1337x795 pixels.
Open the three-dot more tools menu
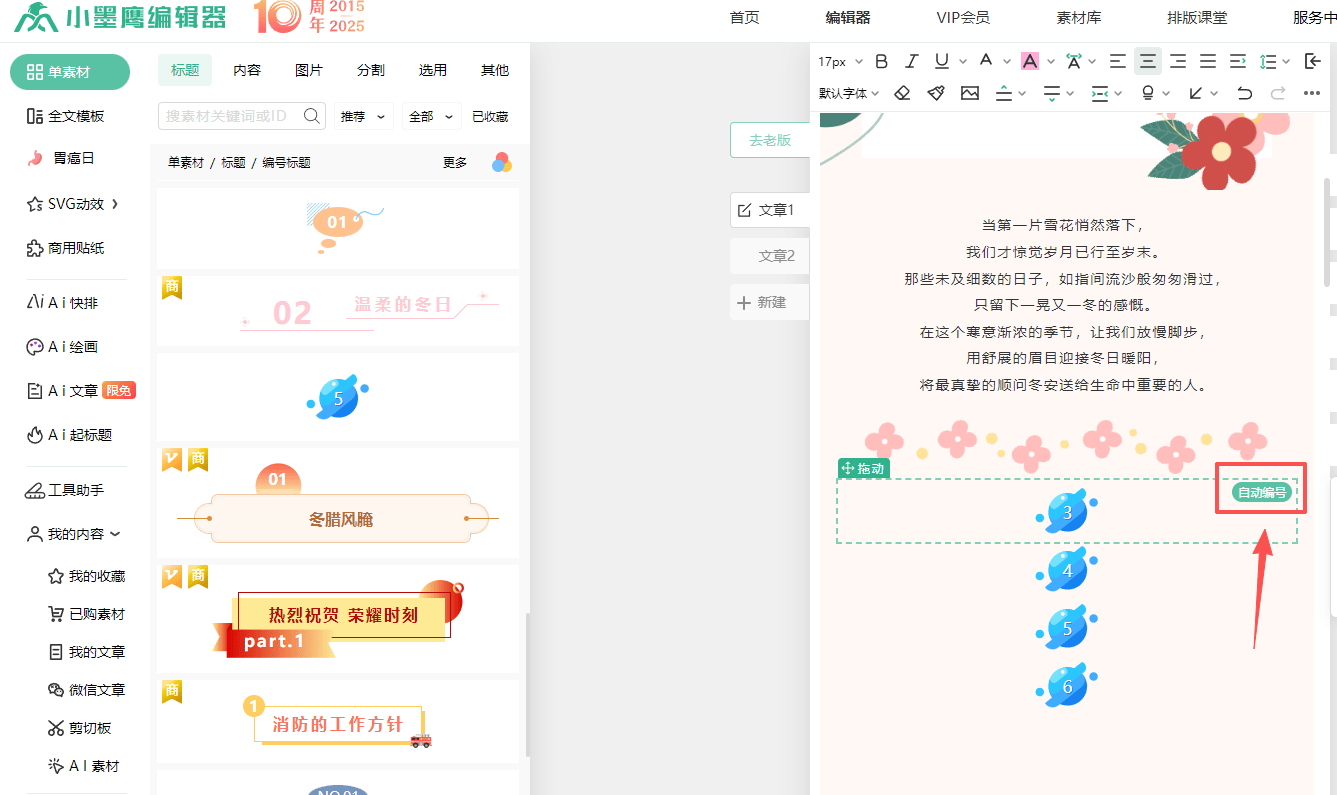[x=1312, y=93]
